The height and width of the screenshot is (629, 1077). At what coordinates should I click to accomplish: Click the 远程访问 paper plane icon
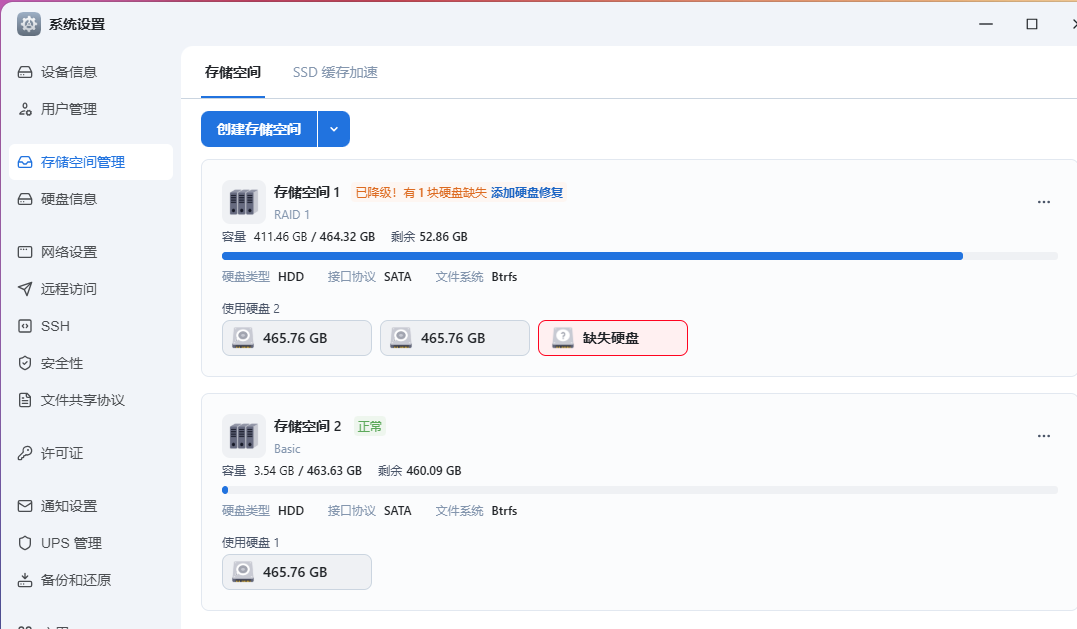(x=25, y=289)
